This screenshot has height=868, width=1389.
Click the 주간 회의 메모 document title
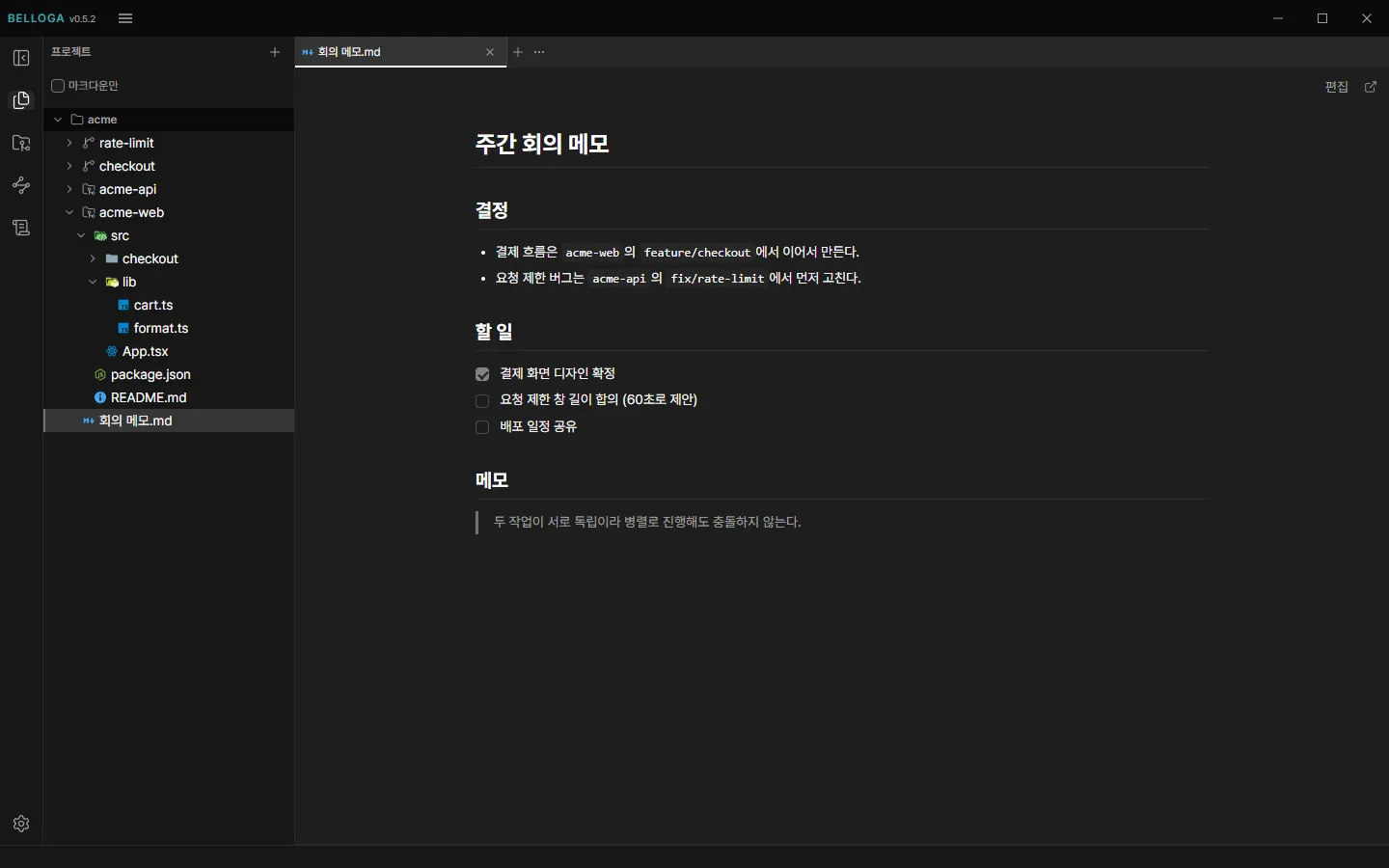542,144
